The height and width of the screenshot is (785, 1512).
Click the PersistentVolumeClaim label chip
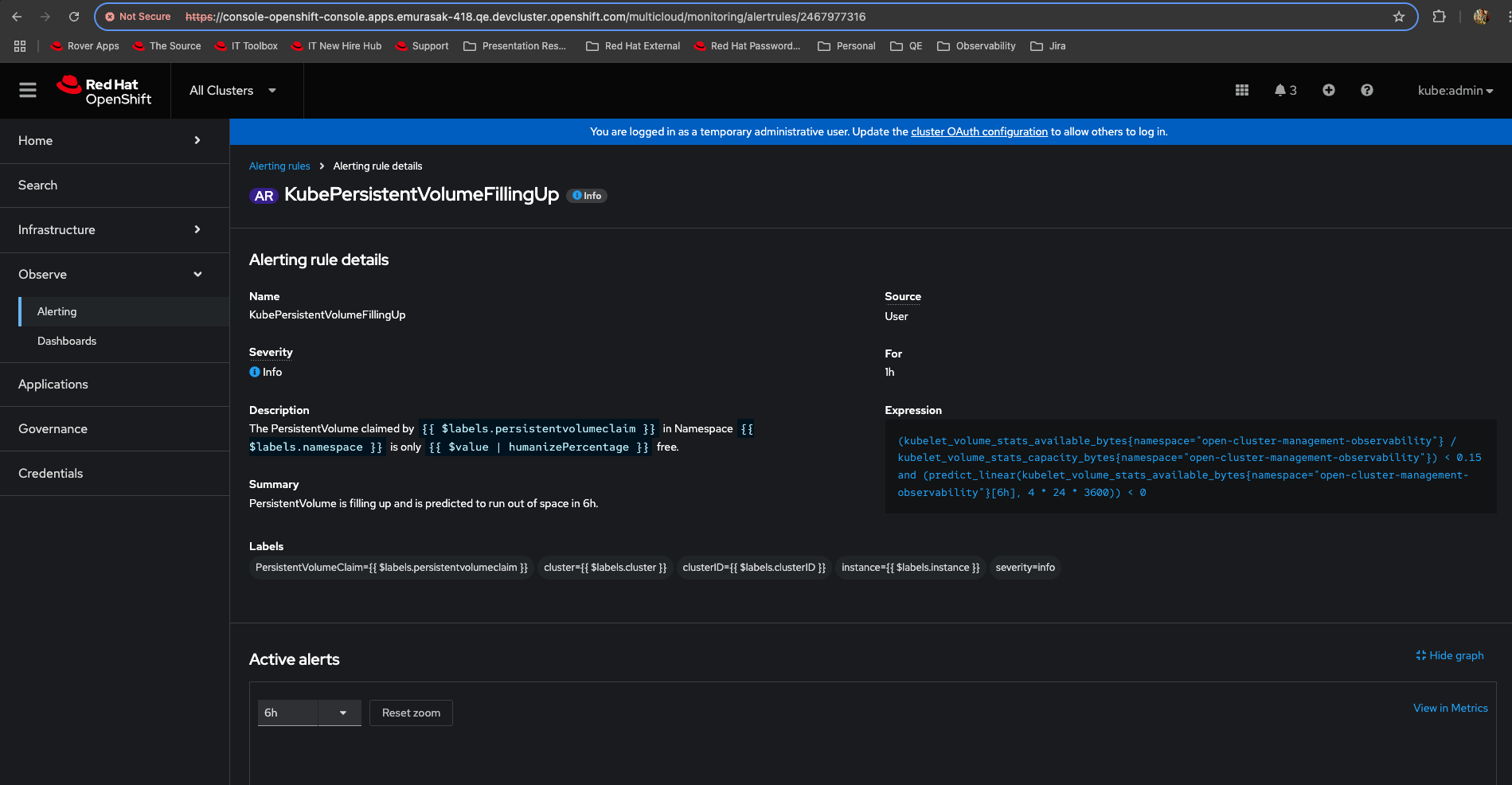coord(392,568)
